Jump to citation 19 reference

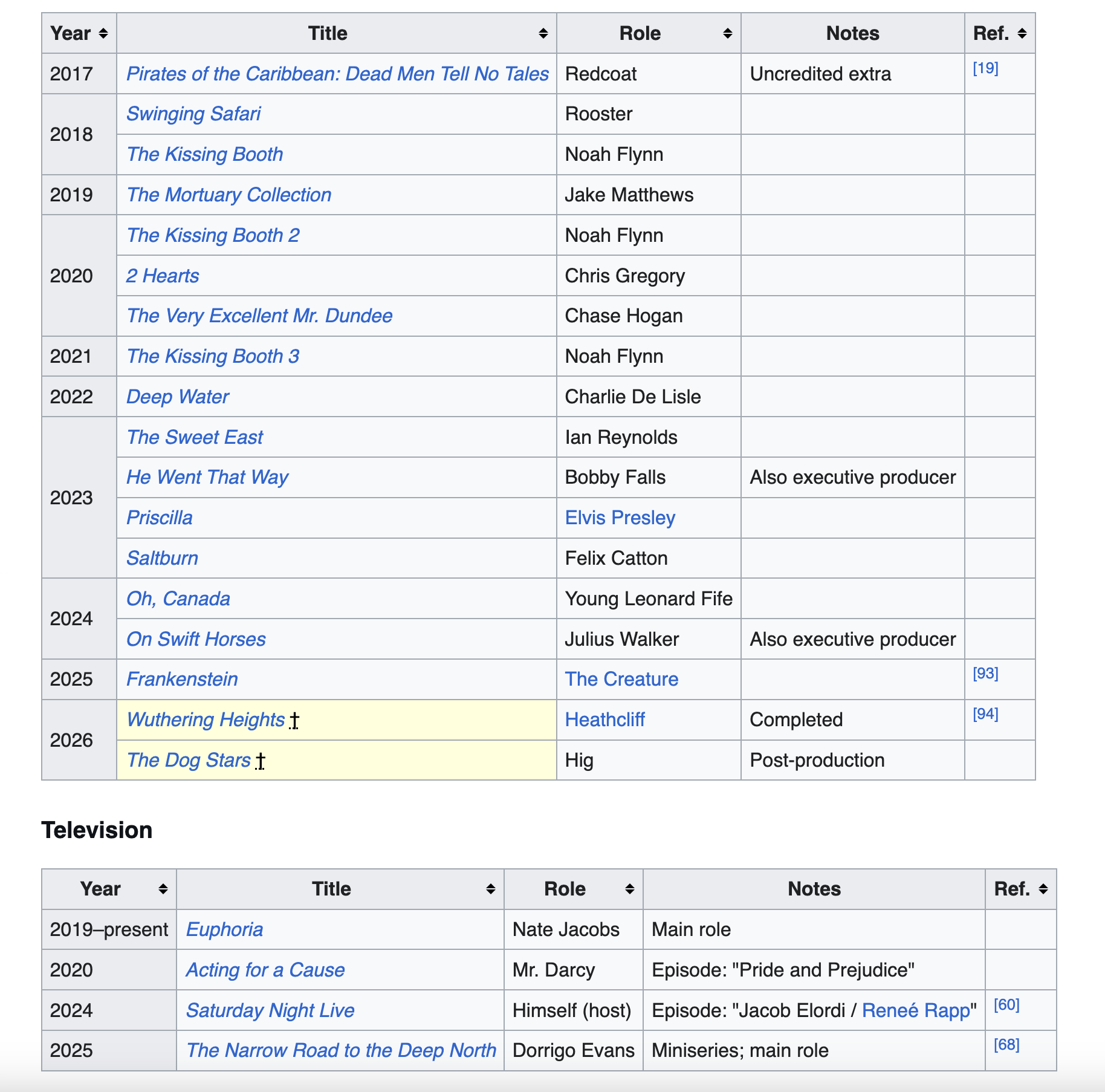pyautogui.click(x=985, y=68)
